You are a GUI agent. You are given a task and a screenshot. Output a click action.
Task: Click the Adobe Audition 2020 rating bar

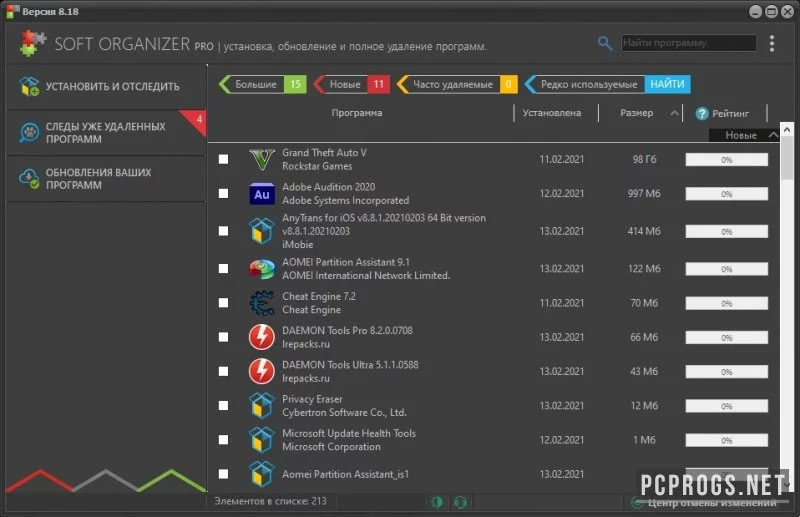727,194
